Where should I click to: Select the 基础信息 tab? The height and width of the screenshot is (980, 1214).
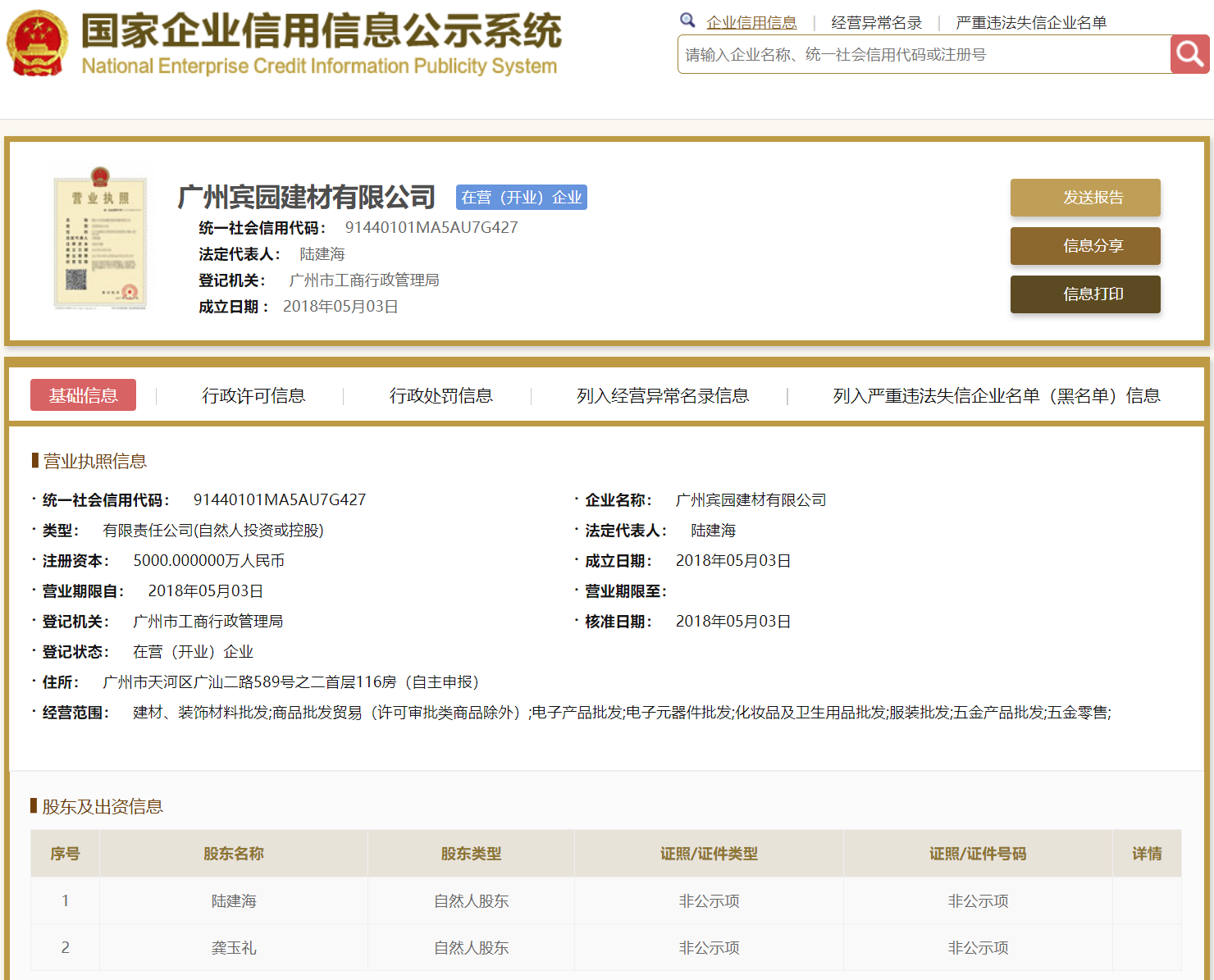point(83,395)
